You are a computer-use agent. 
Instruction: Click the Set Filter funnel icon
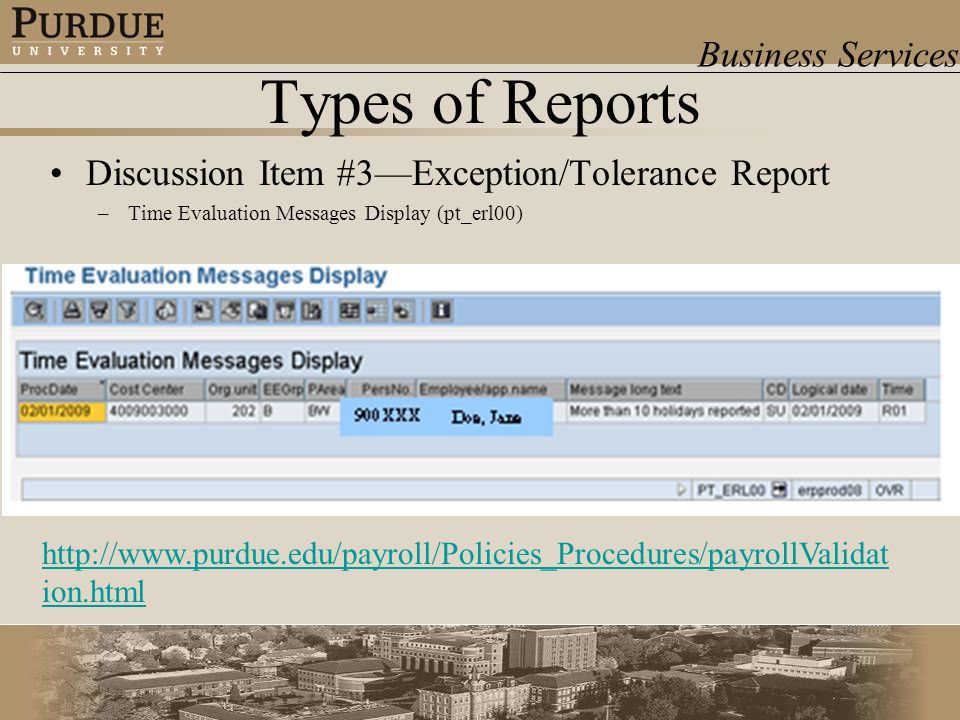(x=127, y=311)
